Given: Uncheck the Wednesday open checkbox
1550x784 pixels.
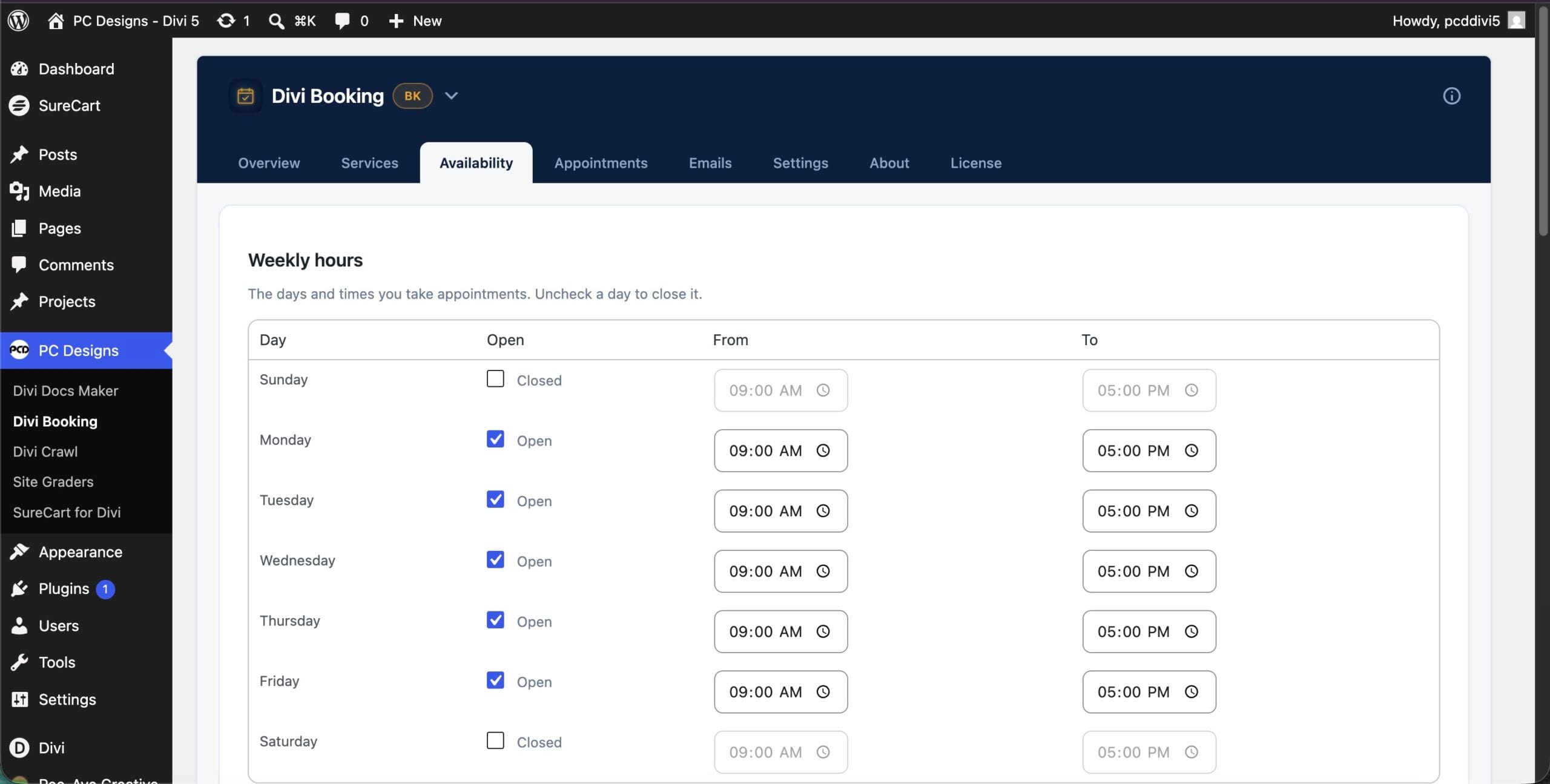Looking at the screenshot, I should [495, 559].
